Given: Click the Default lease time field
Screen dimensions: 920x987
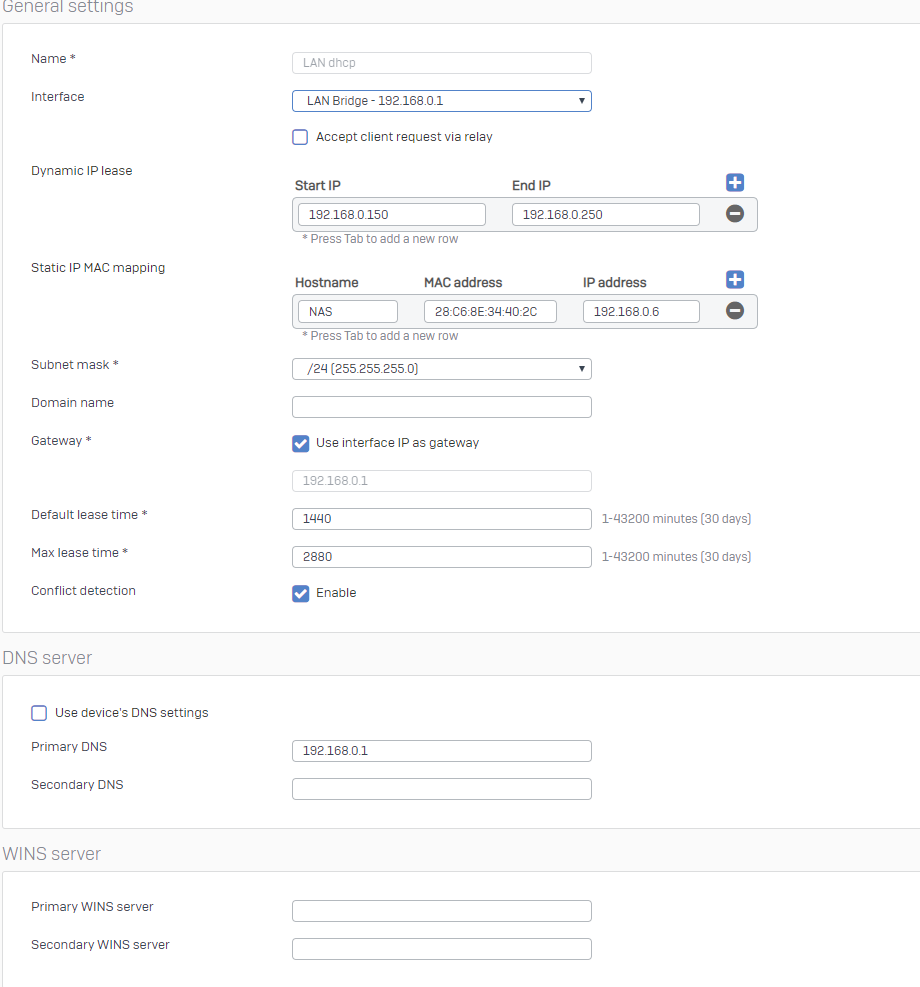Looking at the screenshot, I should 442,519.
